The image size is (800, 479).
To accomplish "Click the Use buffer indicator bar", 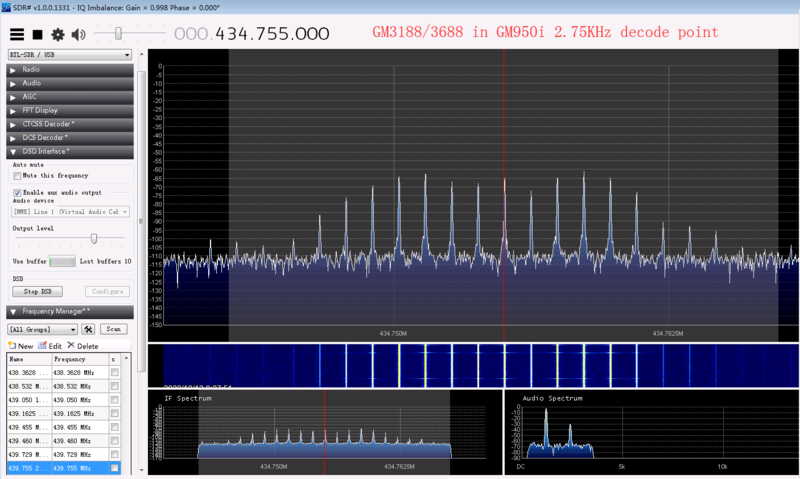I will tap(62, 261).
